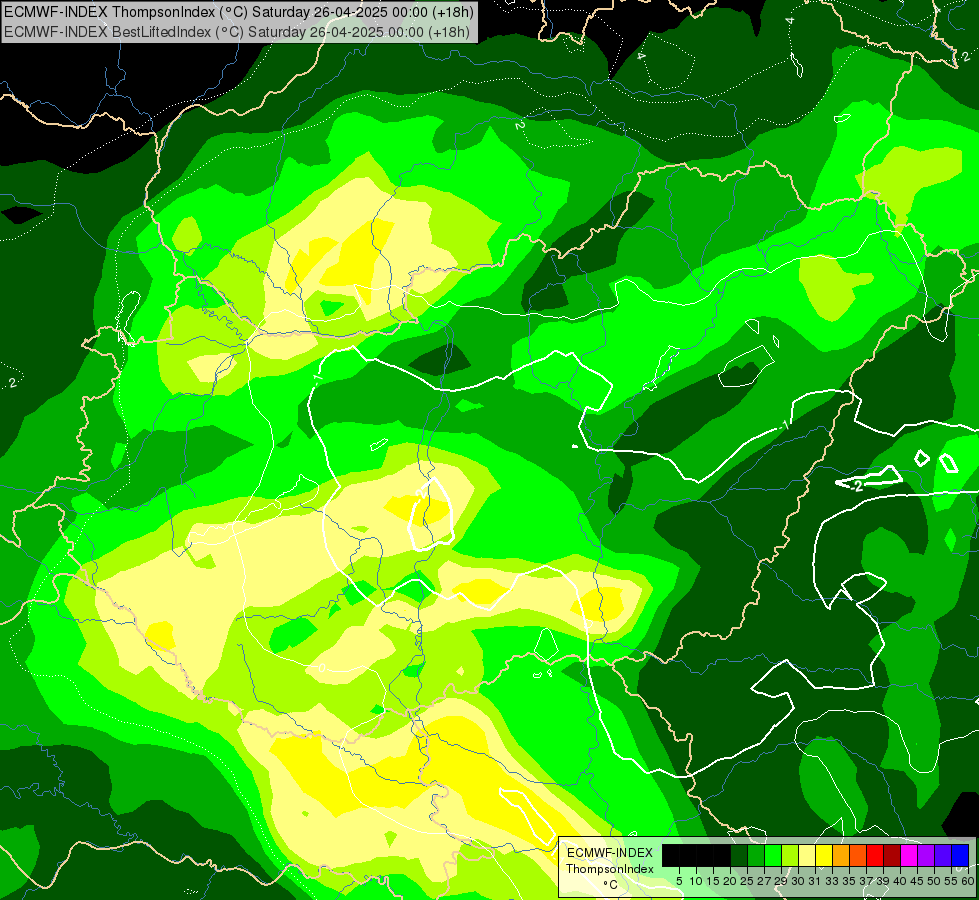Click the ThompsonIndex title line in header
Viewport: 979px width, 900px height.
pyautogui.click(x=239, y=12)
